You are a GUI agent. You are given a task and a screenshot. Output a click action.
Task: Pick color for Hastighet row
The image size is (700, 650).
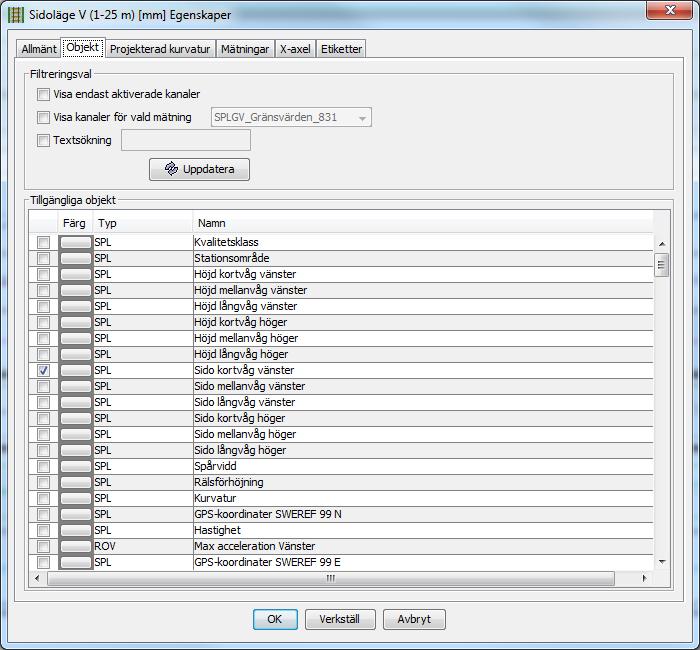(x=75, y=530)
